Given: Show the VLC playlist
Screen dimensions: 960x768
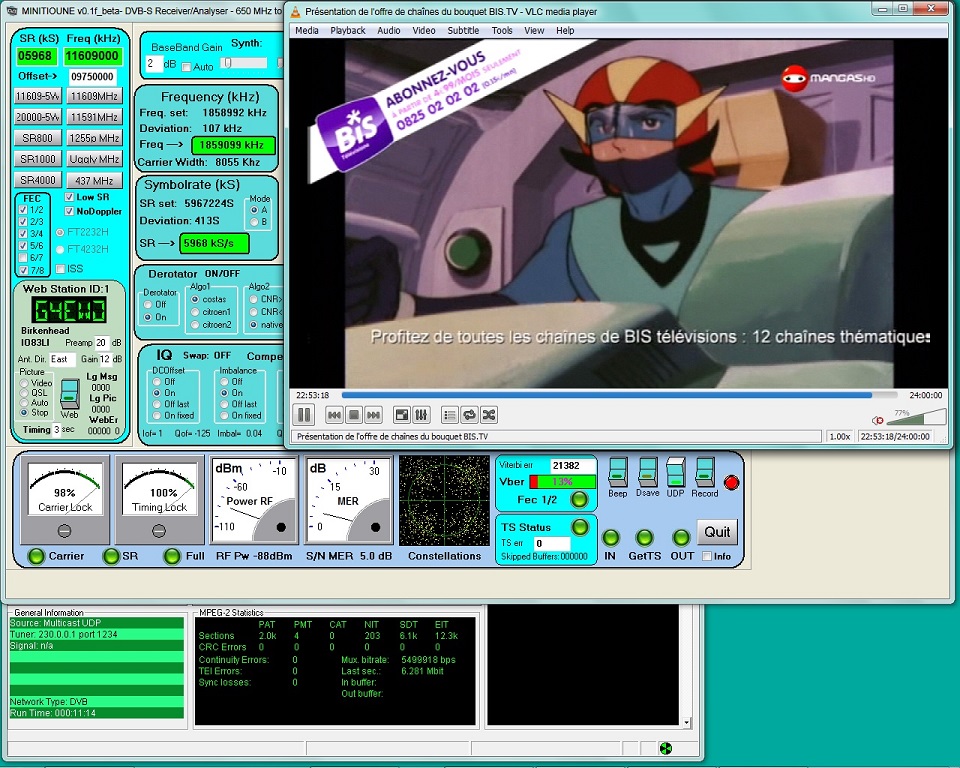Looking at the screenshot, I should coord(449,415).
